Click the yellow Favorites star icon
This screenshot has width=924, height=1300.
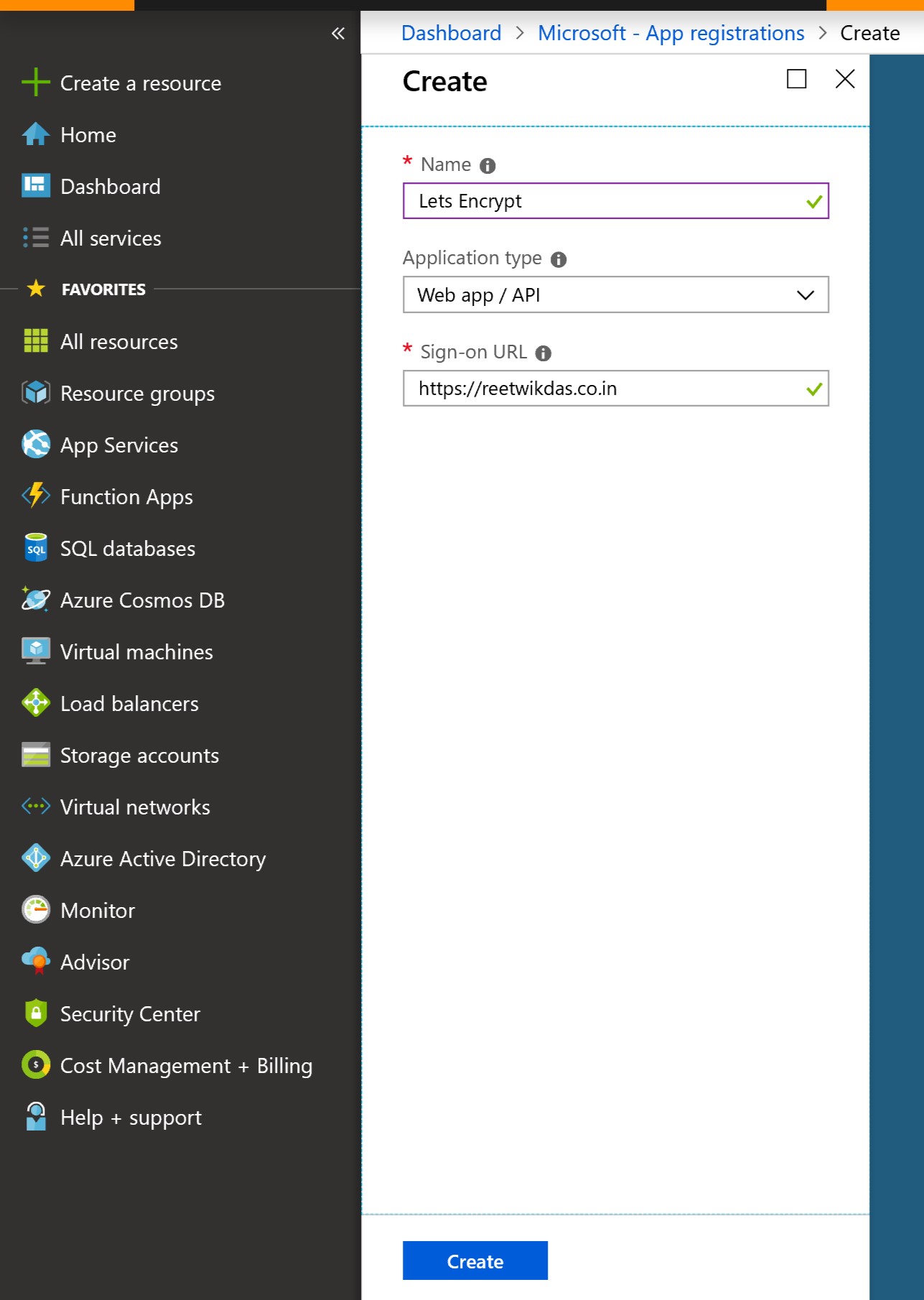pyautogui.click(x=36, y=289)
